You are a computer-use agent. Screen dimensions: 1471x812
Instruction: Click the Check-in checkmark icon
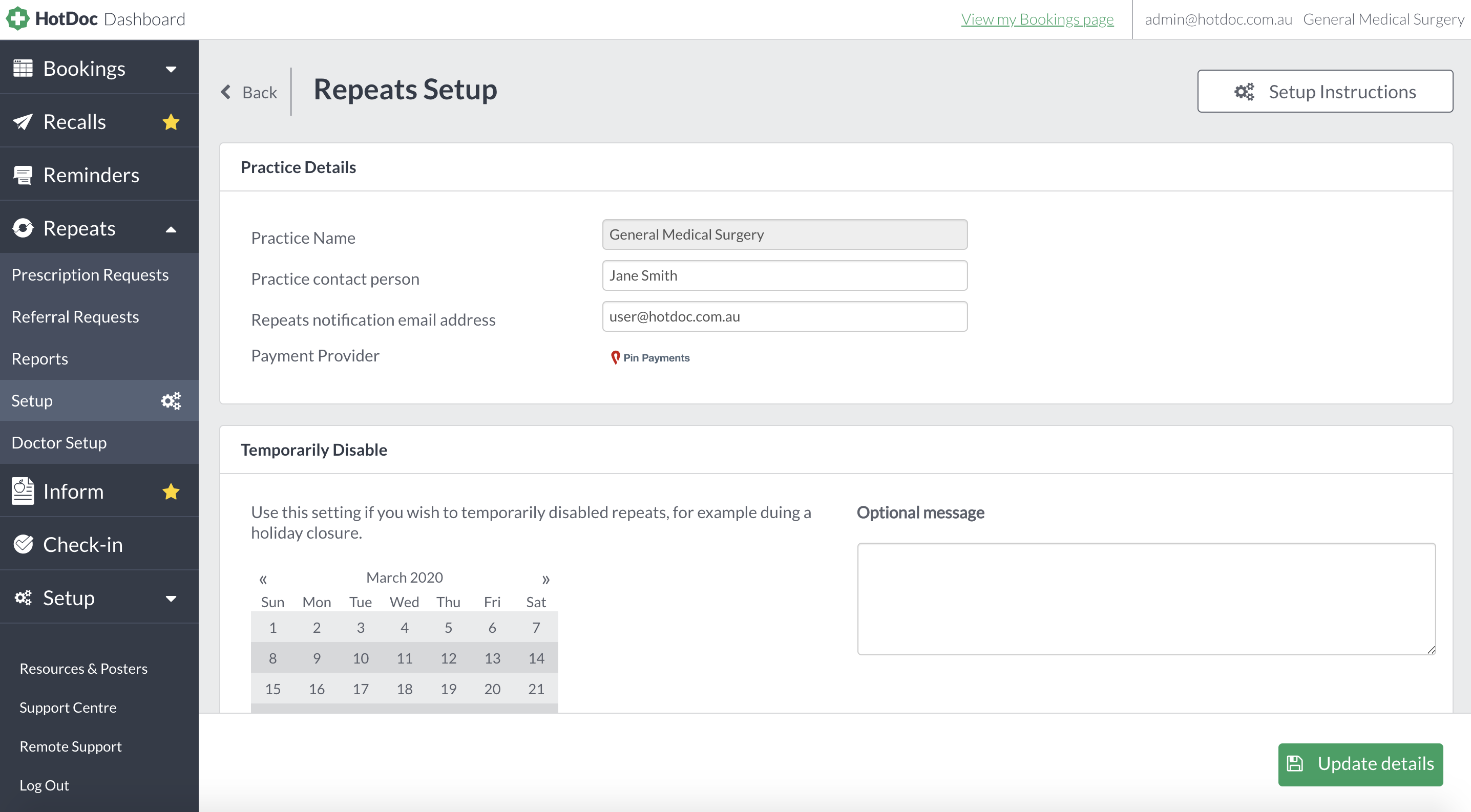[23, 544]
